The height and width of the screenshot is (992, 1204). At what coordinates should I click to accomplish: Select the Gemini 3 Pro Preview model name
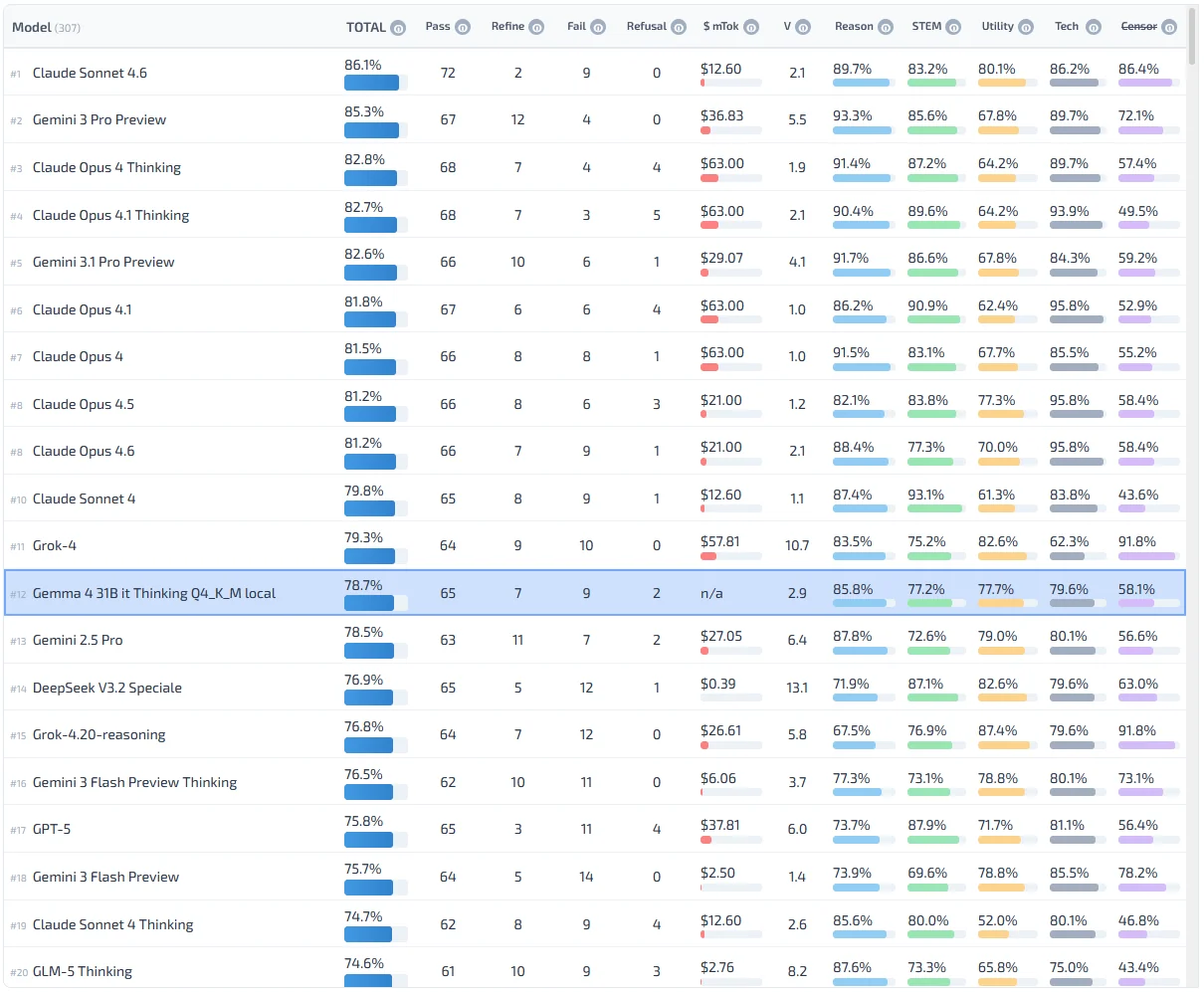coord(100,119)
